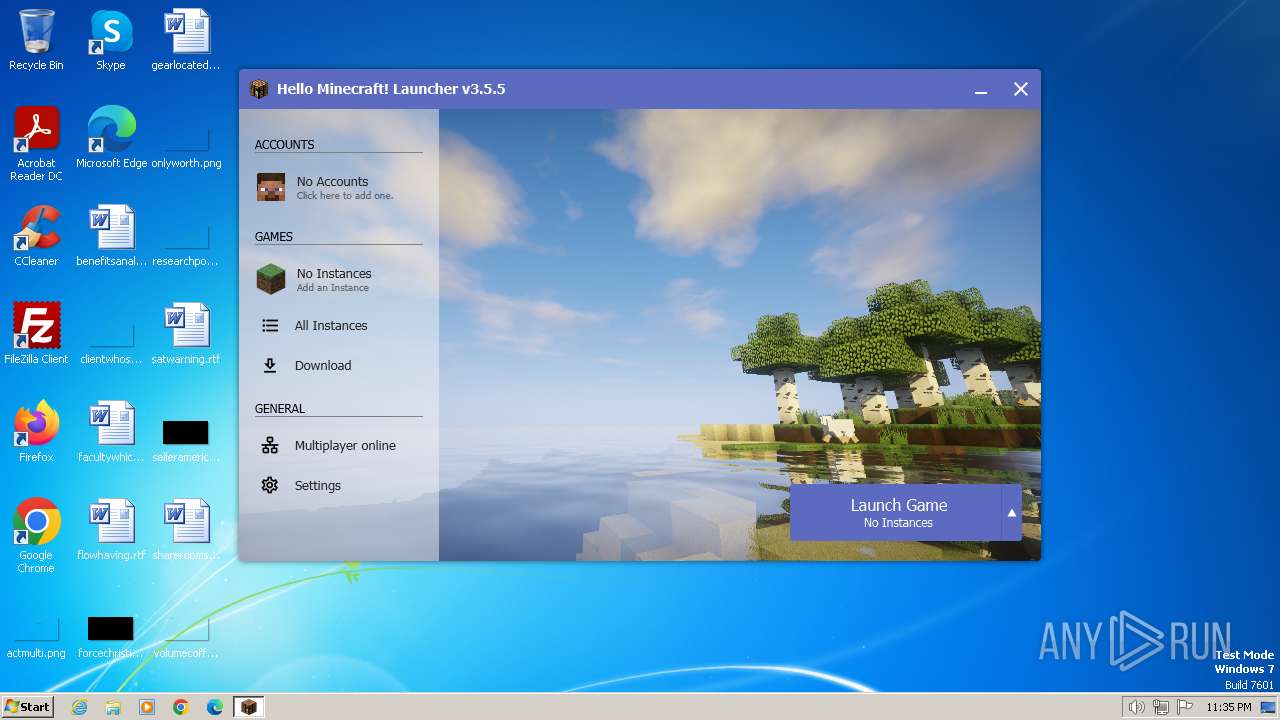Select the flowhaving.rtf document on the desktop
This screenshot has width=1280, height=720.
[x=111, y=530]
